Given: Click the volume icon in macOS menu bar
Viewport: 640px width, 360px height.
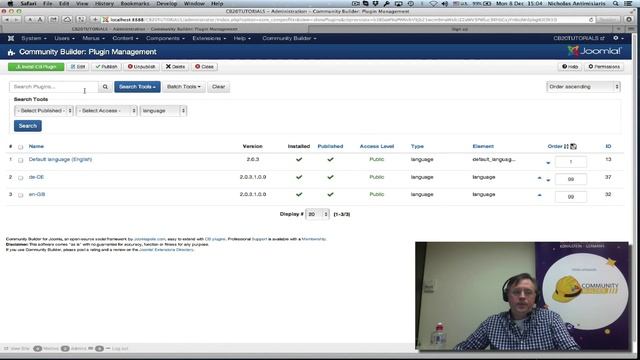Looking at the screenshot, I should pyautogui.click(x=444, y=4).
